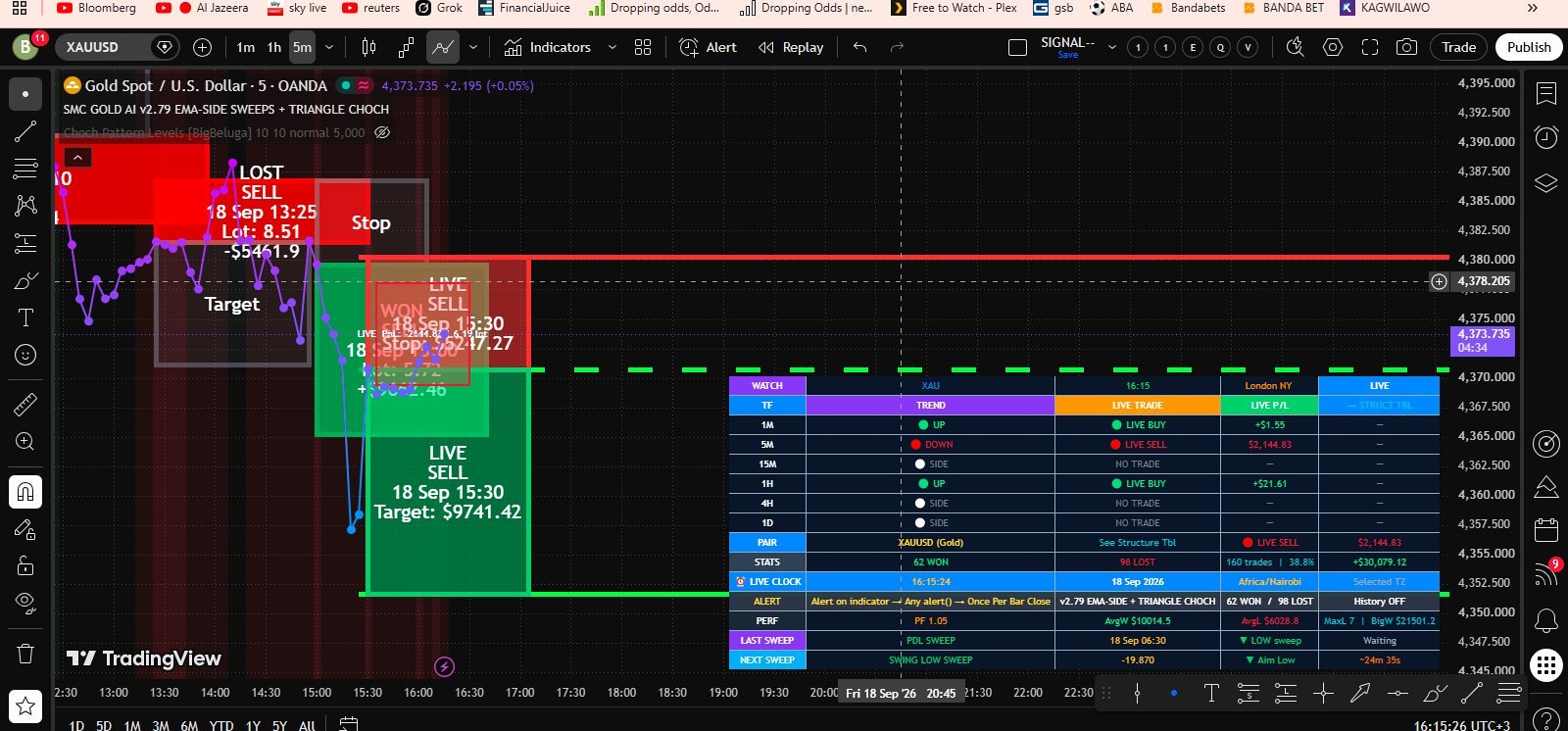Open the go to date calendar icon
The width and height of the screenshot is (1568, 731).
[x=348, y=724]
